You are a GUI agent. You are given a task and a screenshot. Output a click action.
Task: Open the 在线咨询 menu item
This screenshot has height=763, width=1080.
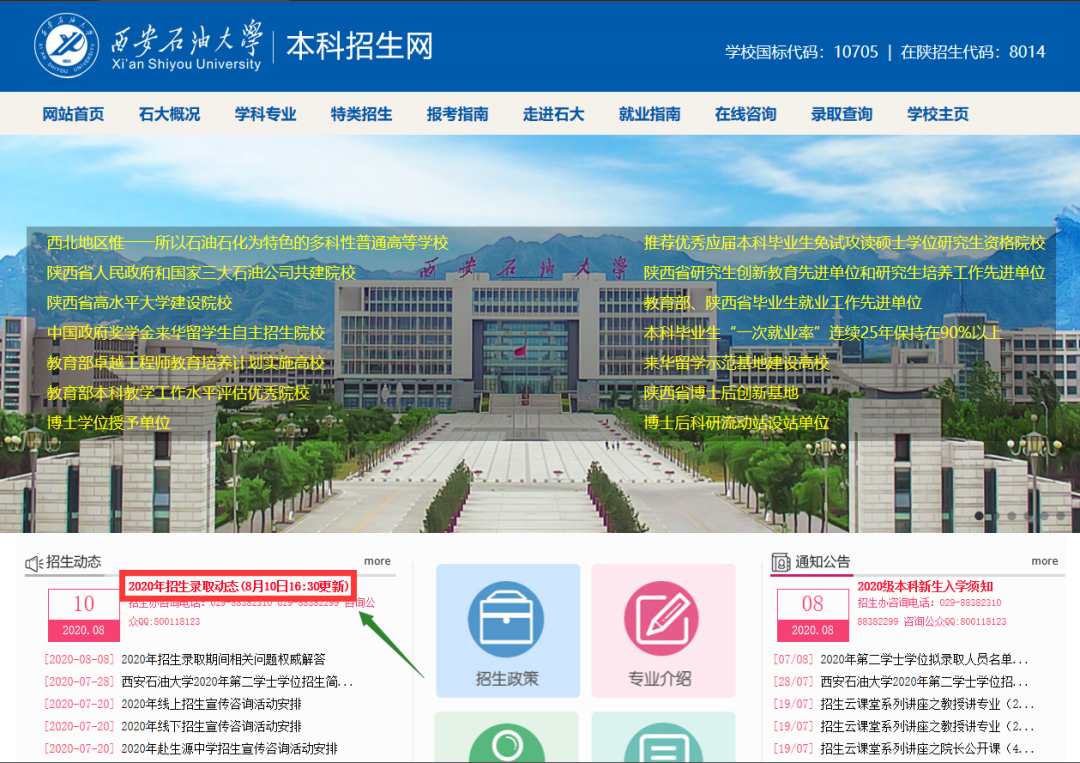(746, 114)
